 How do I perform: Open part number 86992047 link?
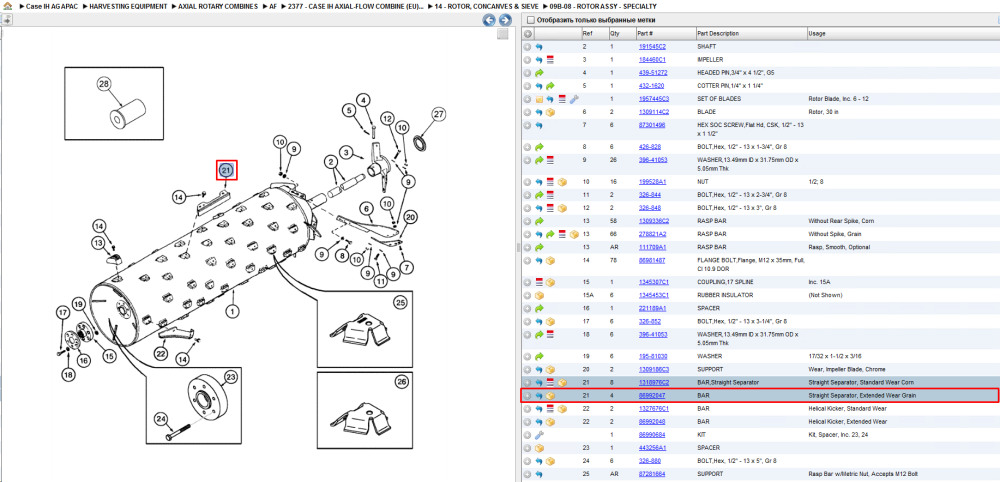coord(652,396)
